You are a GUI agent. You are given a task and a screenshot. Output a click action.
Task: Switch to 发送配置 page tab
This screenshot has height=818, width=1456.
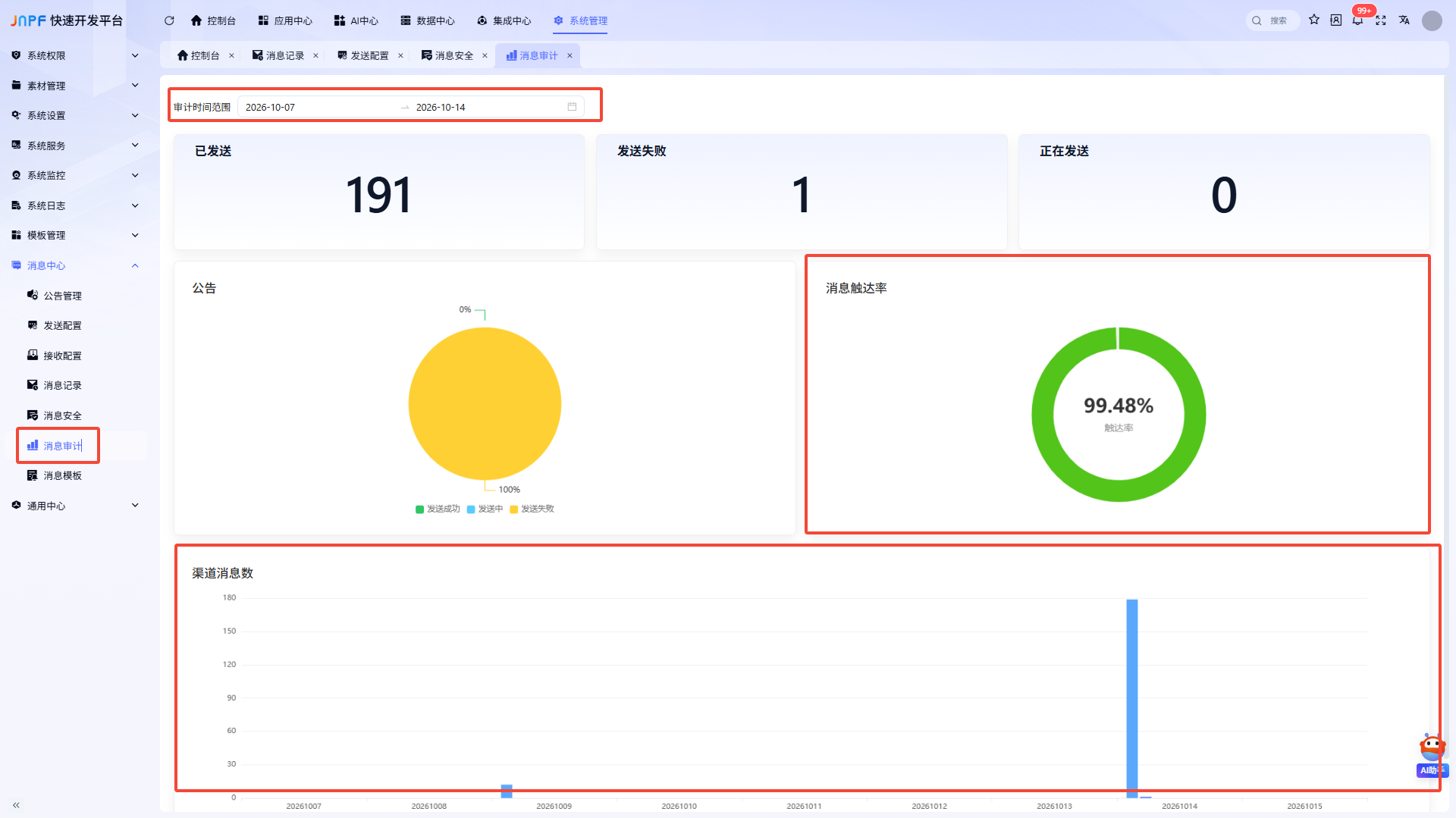click(x=363, y=55)
